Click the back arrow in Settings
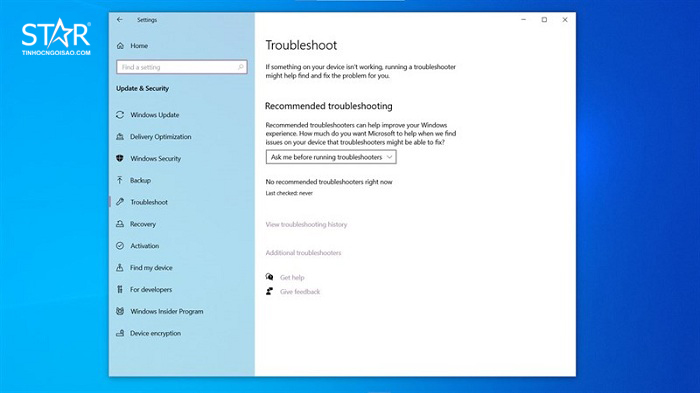 [120, 20]
